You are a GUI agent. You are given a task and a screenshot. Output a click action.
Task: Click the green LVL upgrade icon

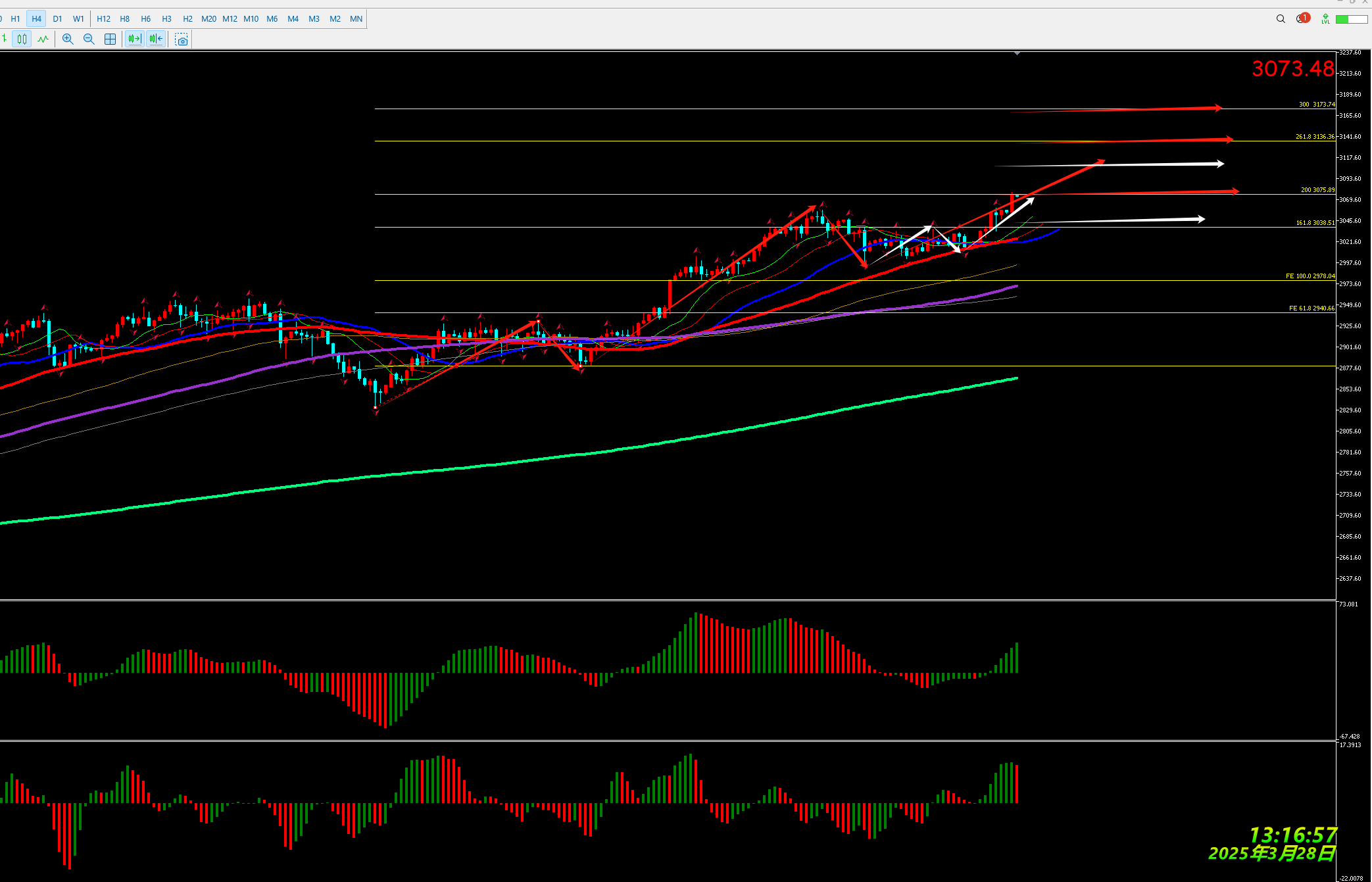(x=1325, y=19)
